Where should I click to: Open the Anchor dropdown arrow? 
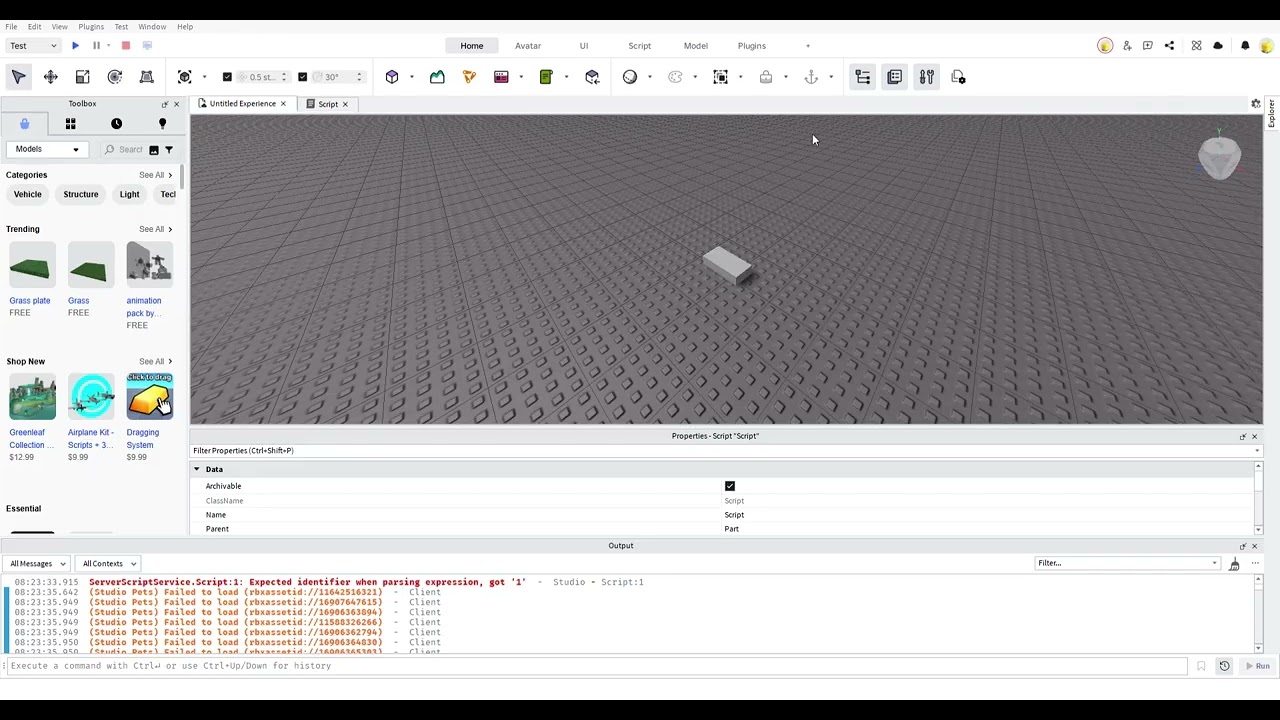point(830,77)
